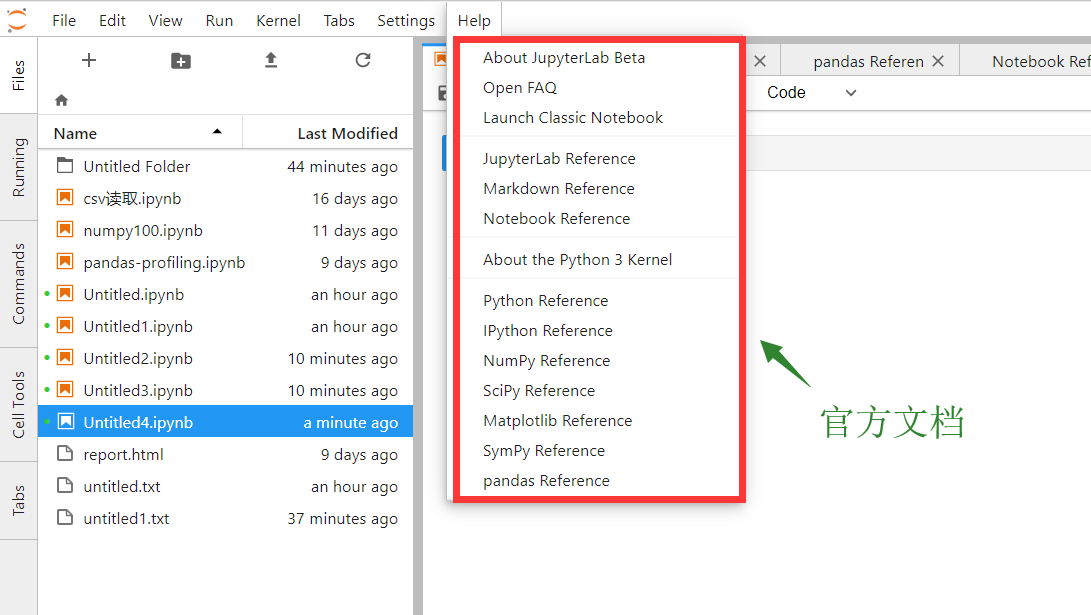This screenshot has height=615, width=1091.
Task: Click the New Launcher plus icon
Action: [89, 61]
